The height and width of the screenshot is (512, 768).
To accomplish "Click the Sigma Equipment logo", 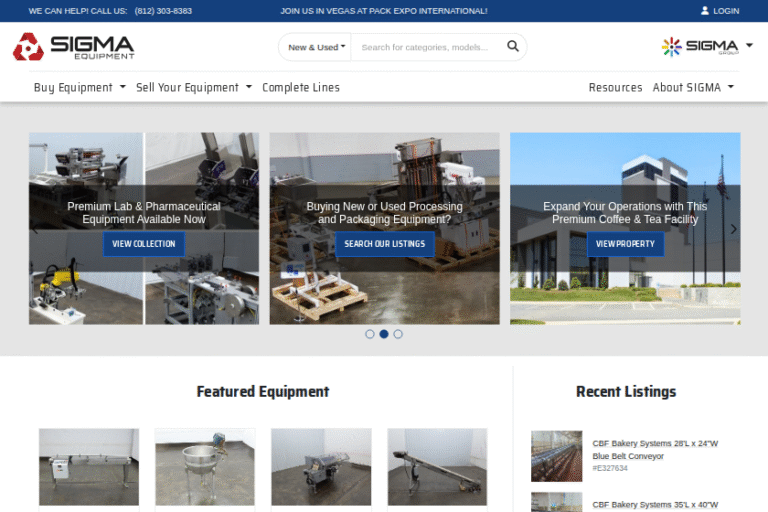I will [73, 47].
